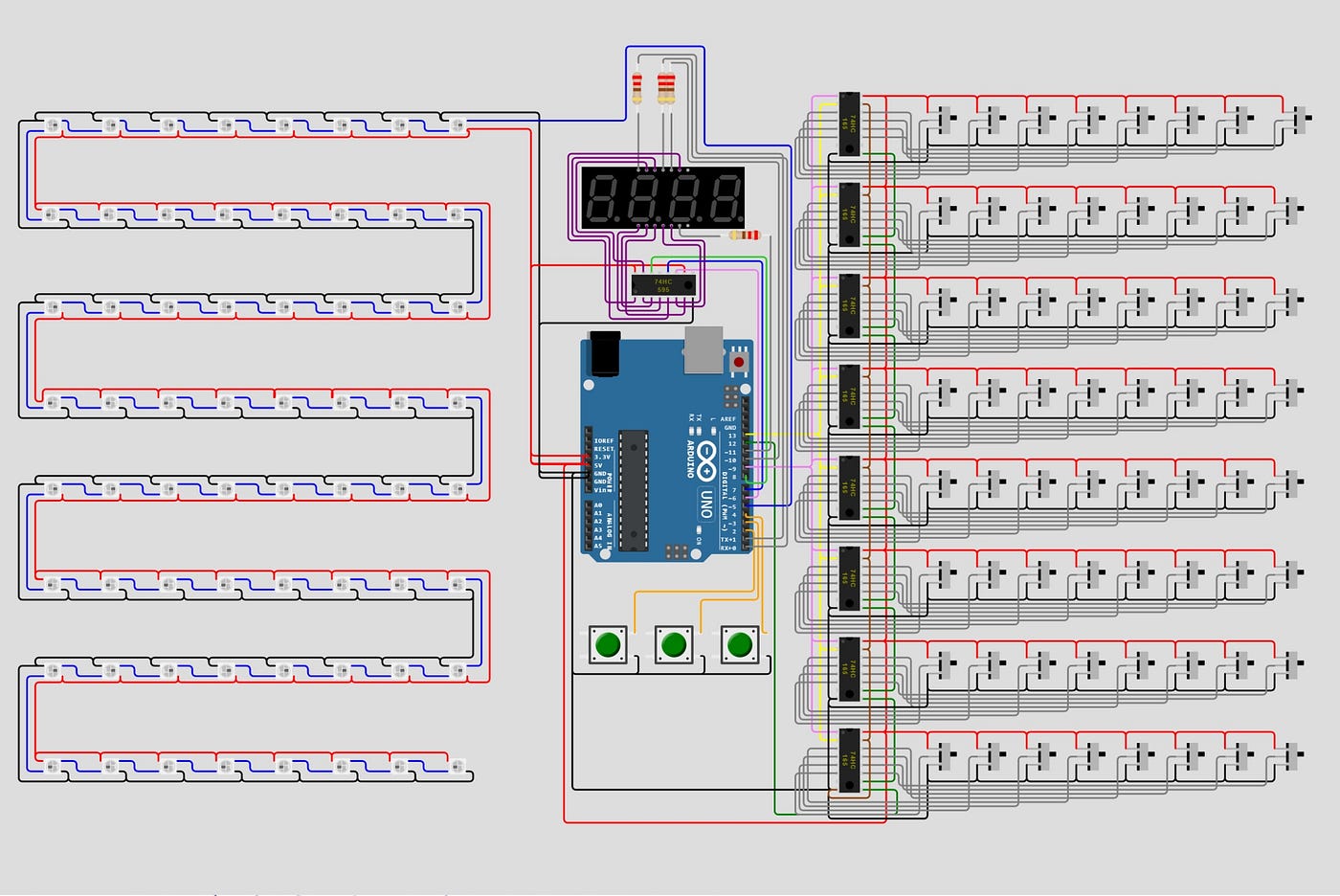This screenshot has width=1340, height=896.
Task: Click the ATmega chip on the Arduino Uno
Action: 632,490
